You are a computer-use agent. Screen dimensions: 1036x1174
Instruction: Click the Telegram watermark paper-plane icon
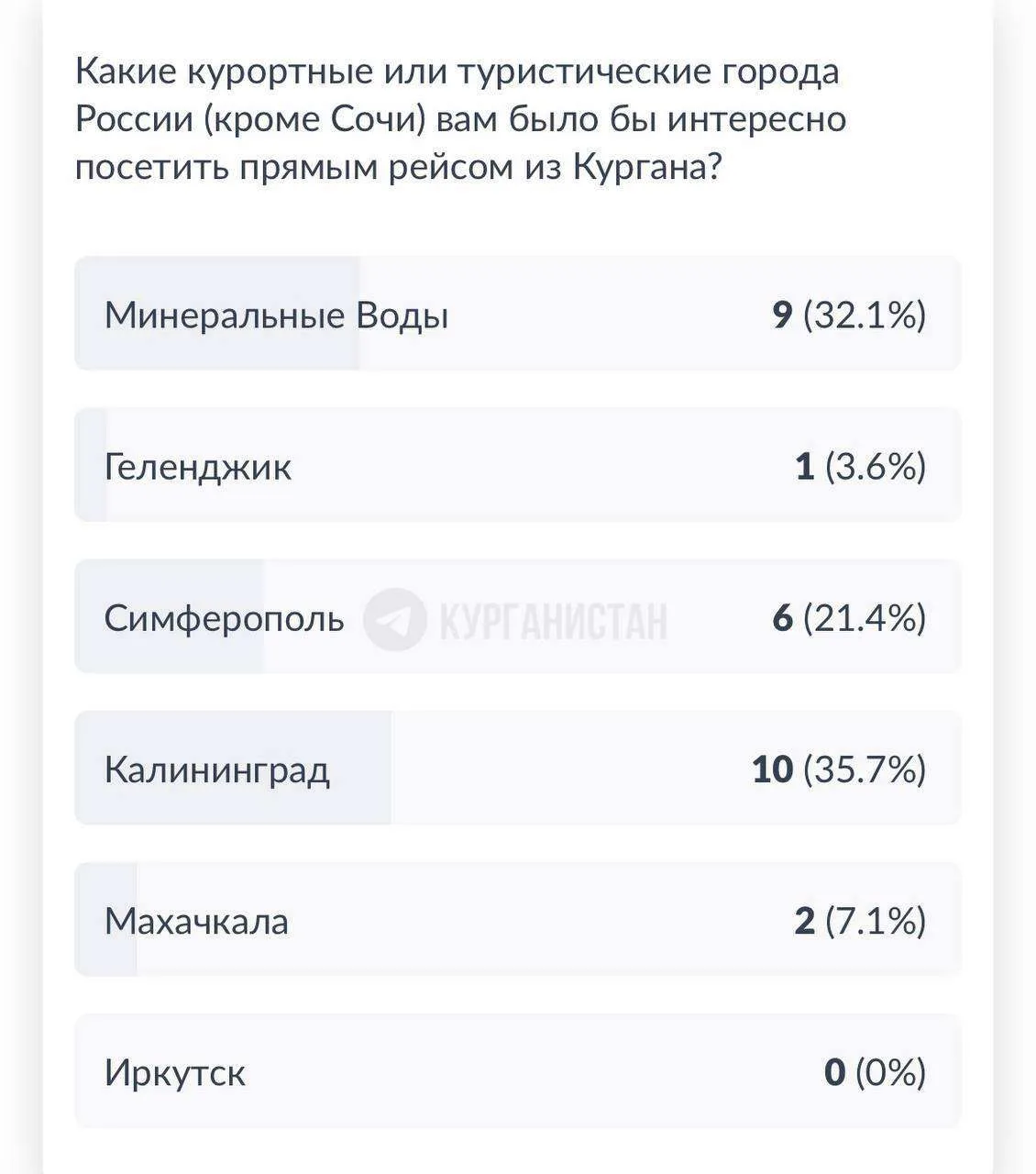point(395,619)
